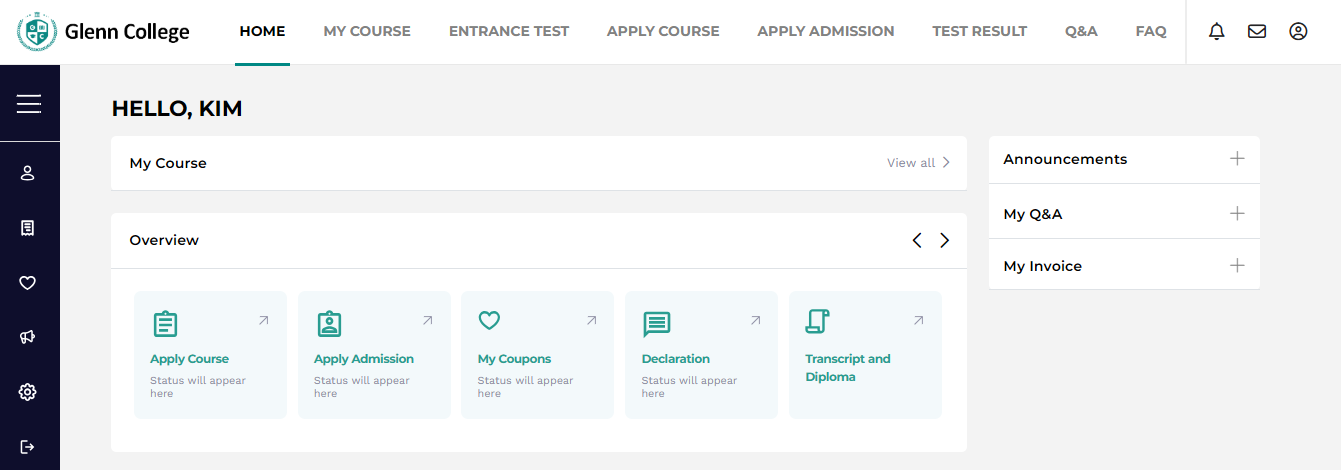Click the logout icon in sidebar
The height and width of the screenshot is (470, 1341).
(28, 446)
